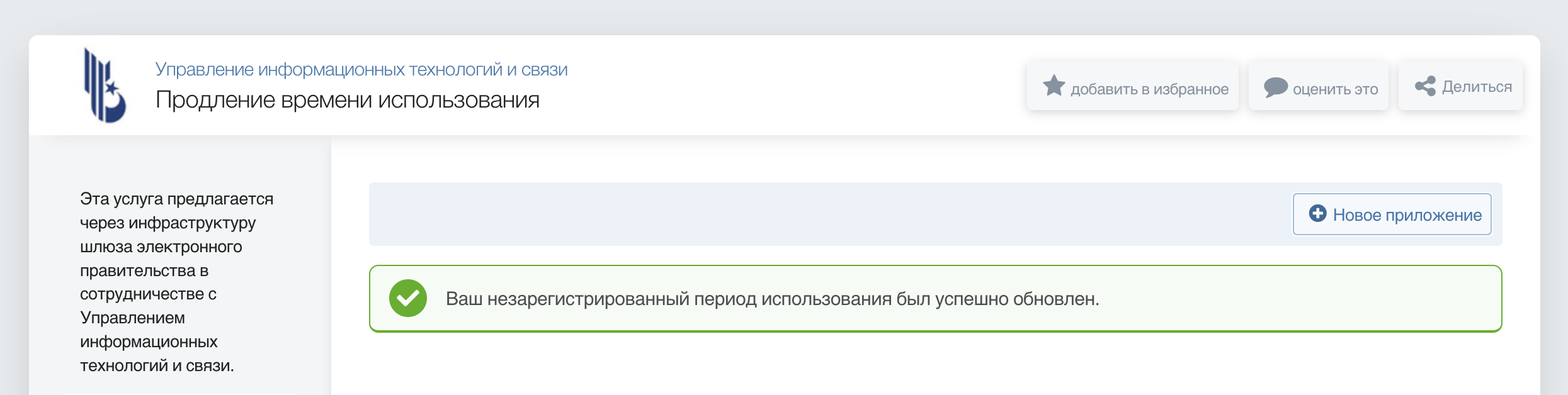
Task: Click the share nodes icon
Action: click(1424, 86)
